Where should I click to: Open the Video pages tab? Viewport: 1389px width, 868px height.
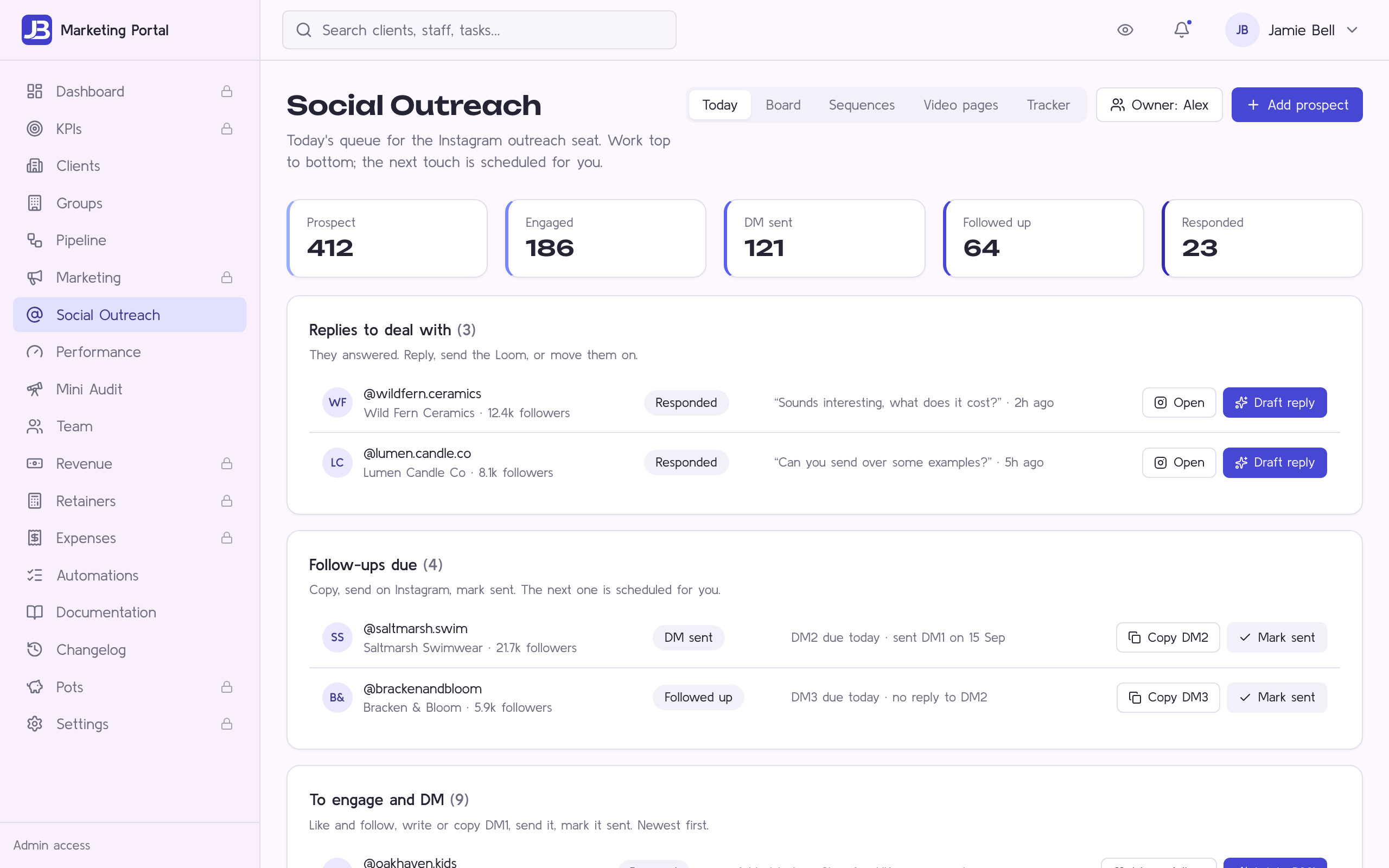coord(960,105)
